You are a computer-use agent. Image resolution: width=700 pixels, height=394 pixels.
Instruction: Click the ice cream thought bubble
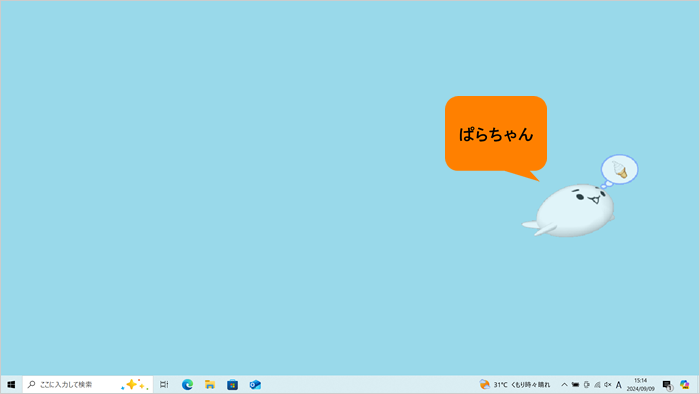(x=619, y=170)
